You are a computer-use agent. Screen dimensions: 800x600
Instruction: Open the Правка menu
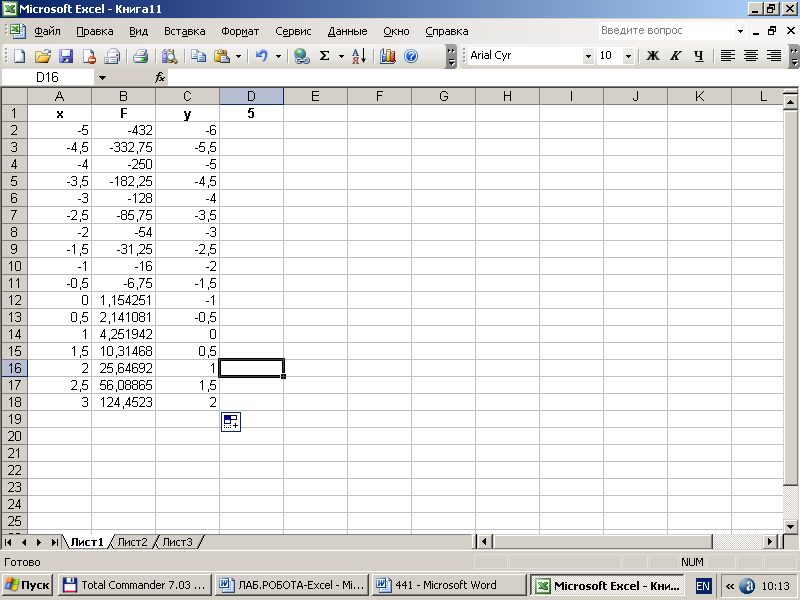pyautogui.click(x=94, y=31)
